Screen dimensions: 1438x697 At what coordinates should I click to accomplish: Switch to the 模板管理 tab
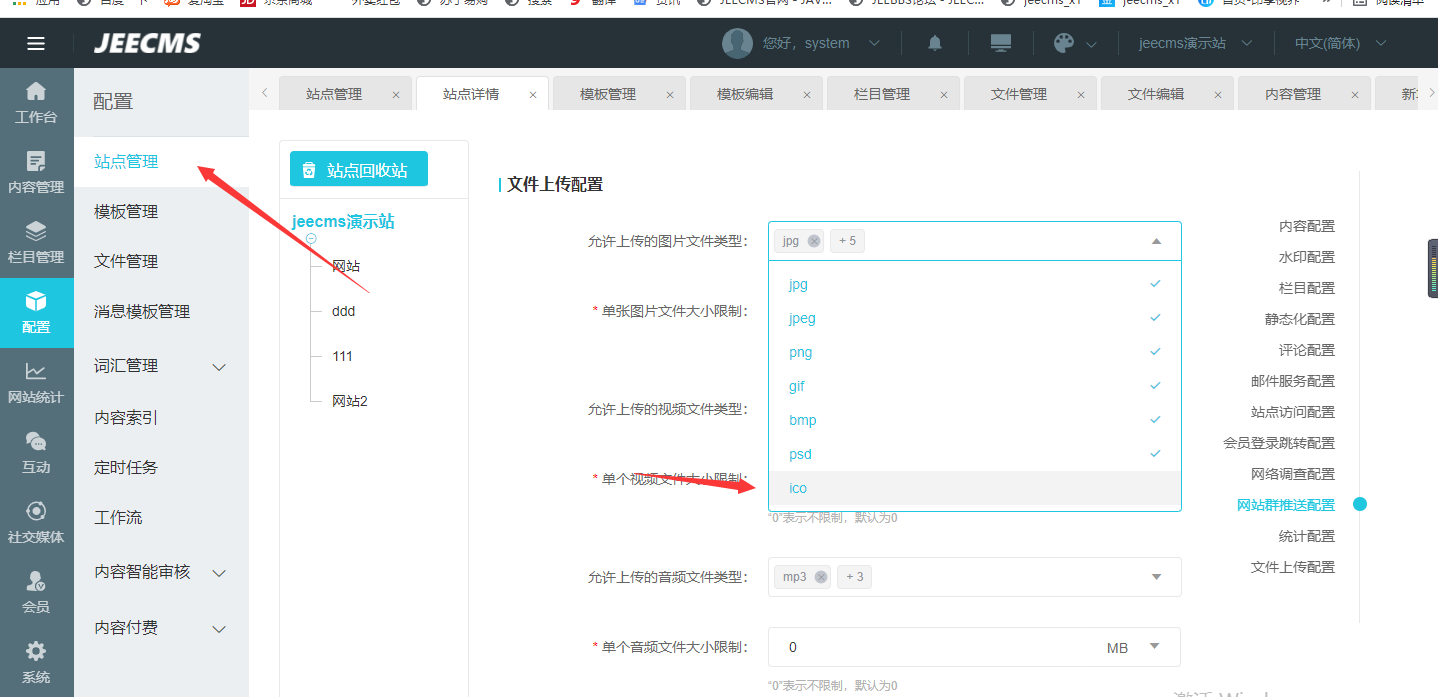[608, 94]
